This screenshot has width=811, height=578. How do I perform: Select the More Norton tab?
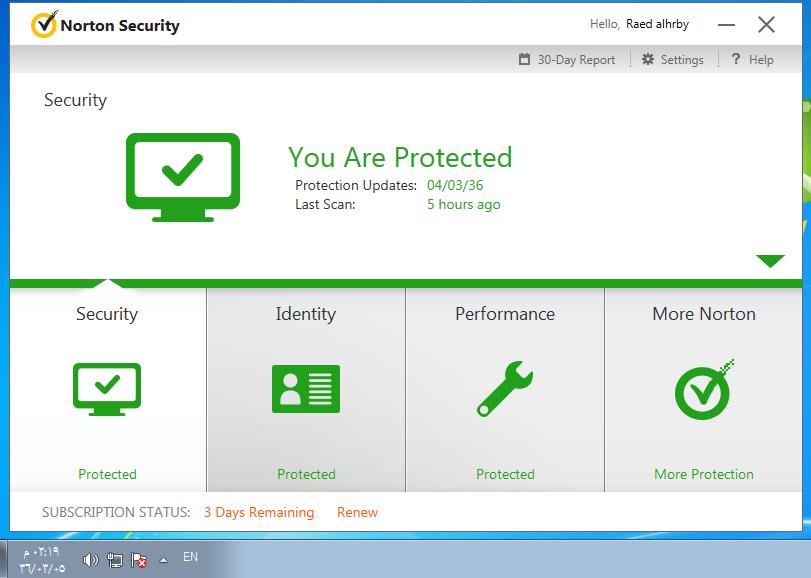[703, 390]
